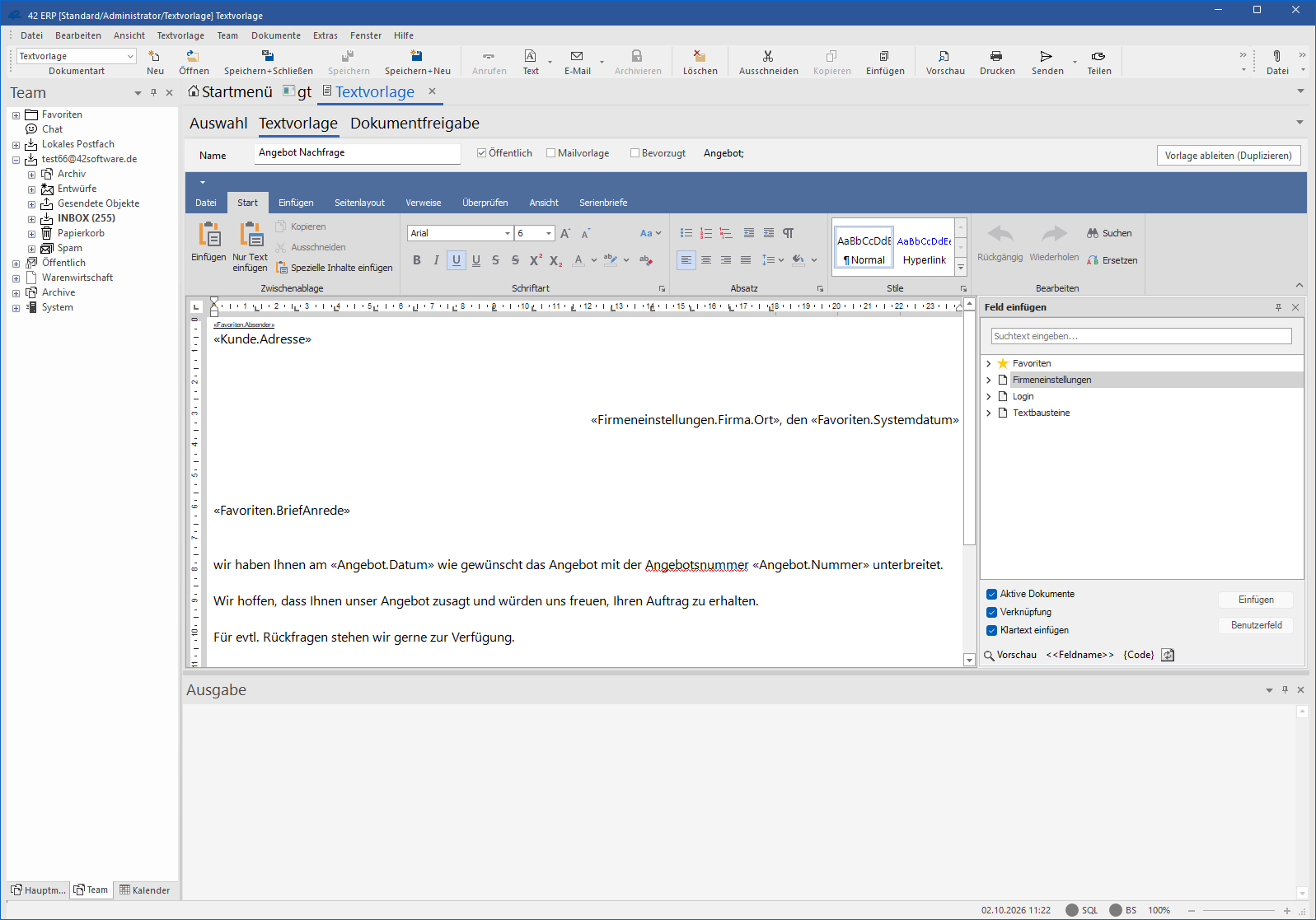Click the Suchtext eingeben search field

pyautogui.click(x=1141, y=336)
